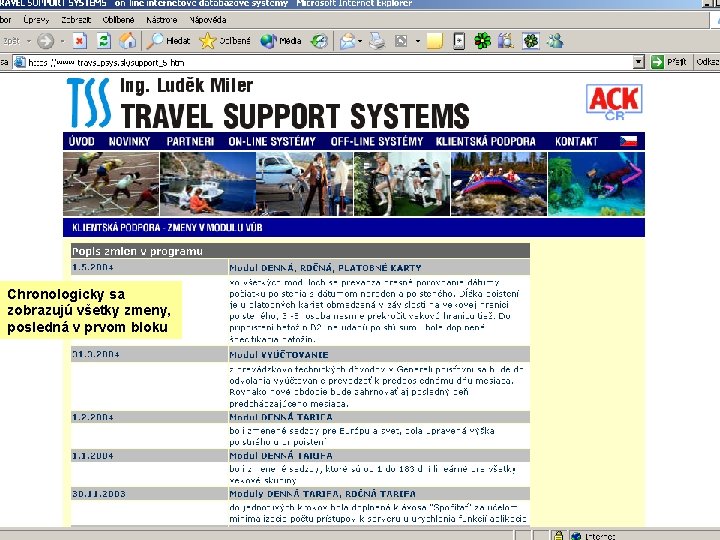Click the Edit page toolbar icon
720x540 pixels.
click(x=401, y=41)
